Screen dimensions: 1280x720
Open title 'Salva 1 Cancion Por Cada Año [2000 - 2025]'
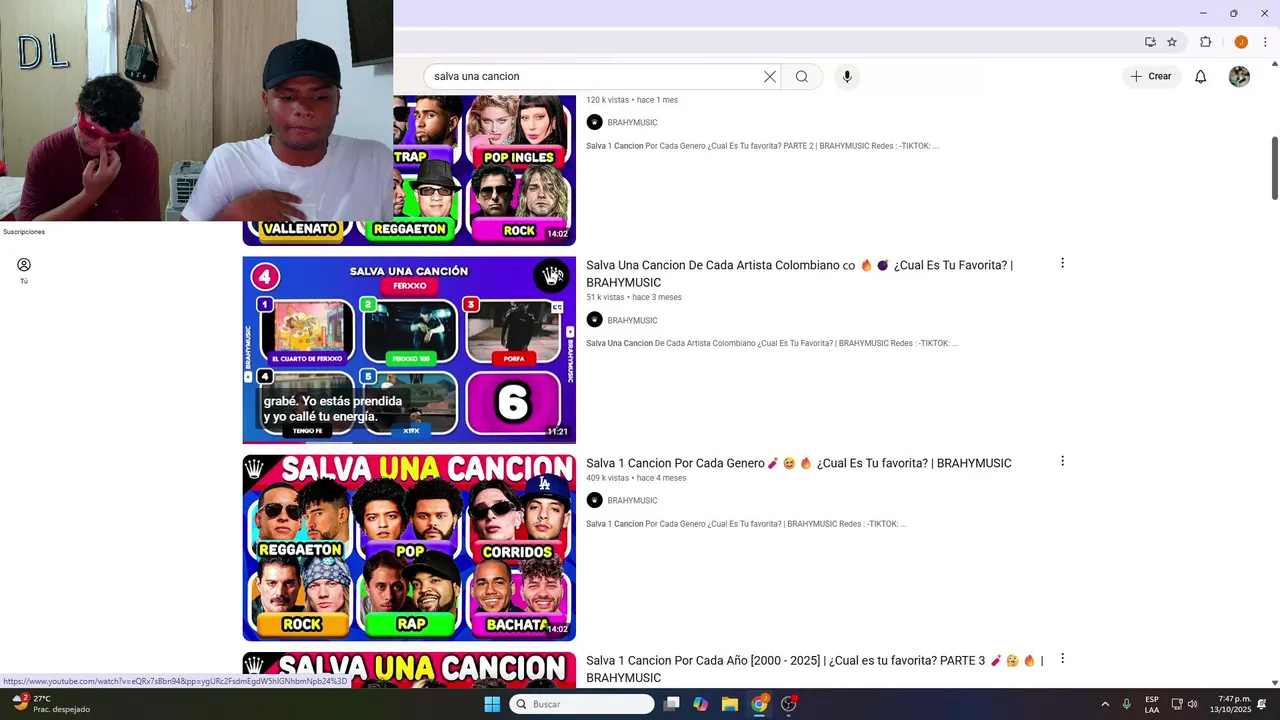tap(814, 669)
